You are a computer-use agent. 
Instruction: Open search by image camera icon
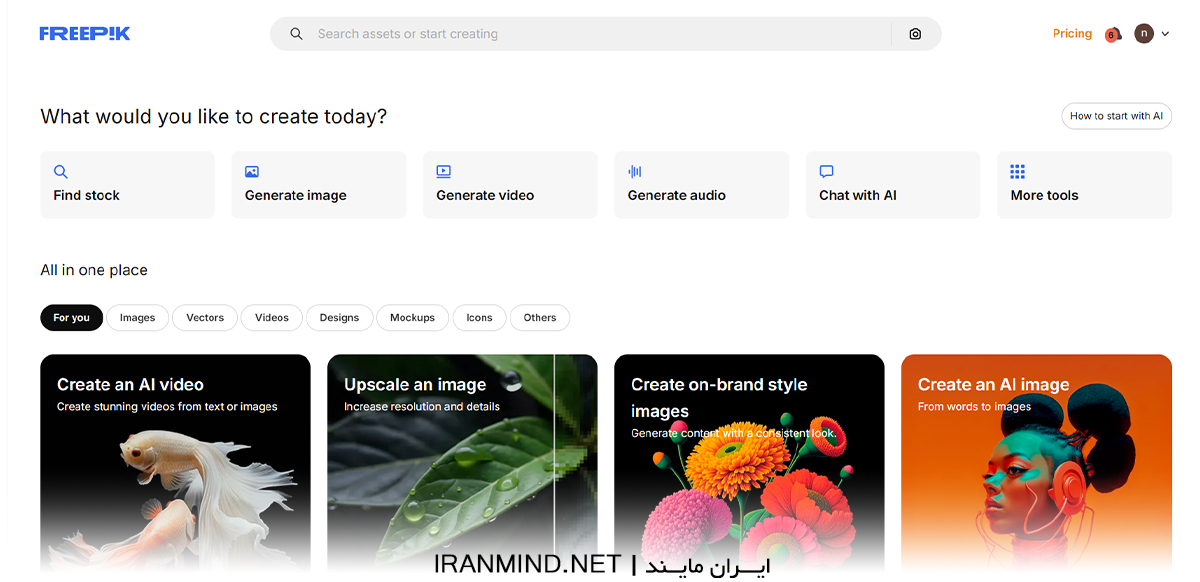pyautogui.click(x=915, y=34)
